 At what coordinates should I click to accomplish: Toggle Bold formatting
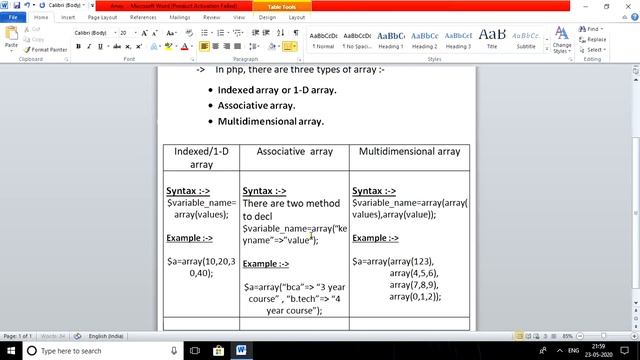(78, 47)
